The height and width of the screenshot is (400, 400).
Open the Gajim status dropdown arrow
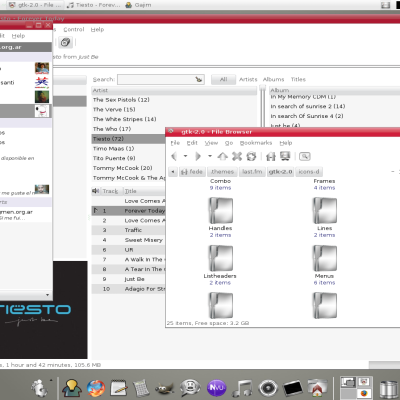(47, 295)
